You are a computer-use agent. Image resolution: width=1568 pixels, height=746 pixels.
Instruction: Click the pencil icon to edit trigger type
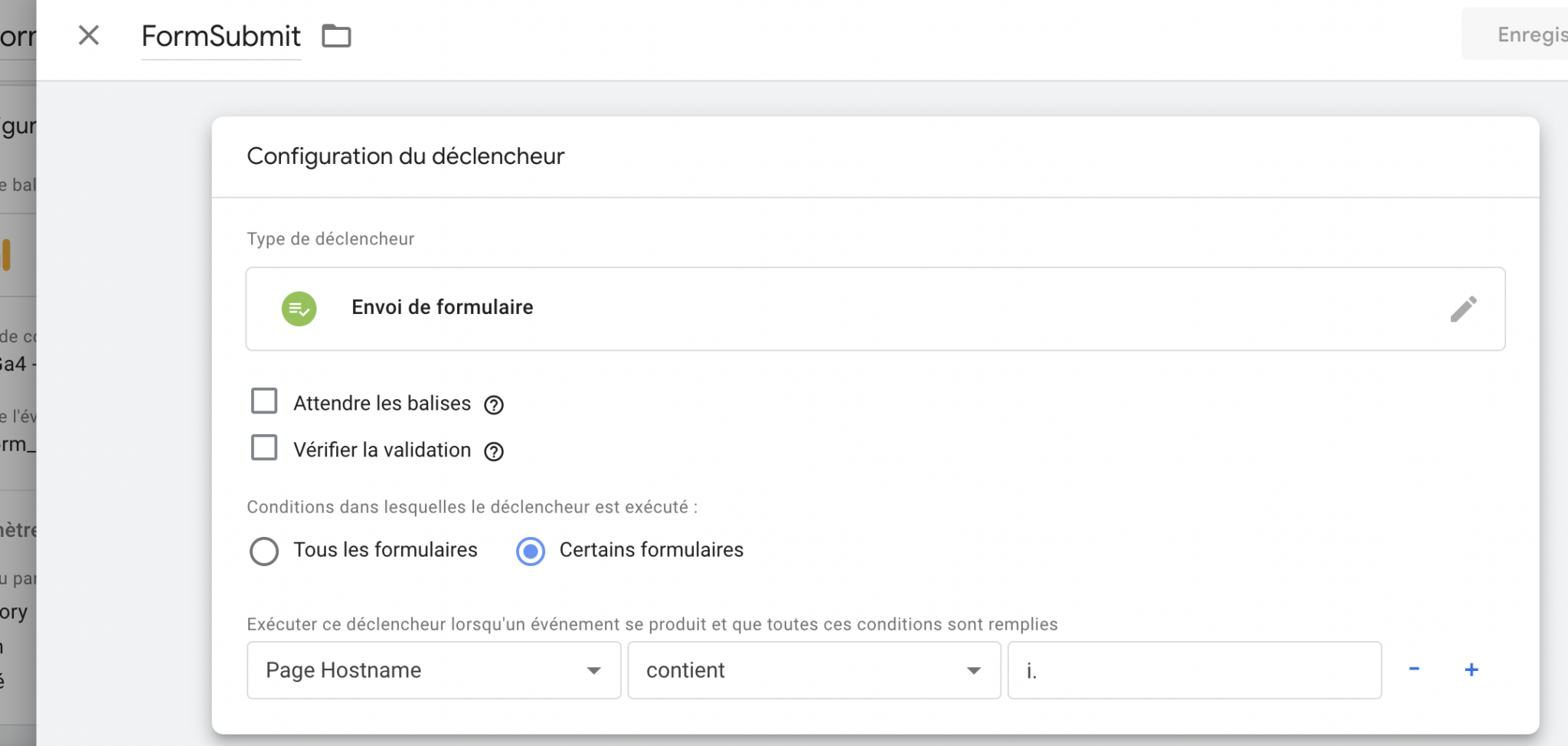1463,309
